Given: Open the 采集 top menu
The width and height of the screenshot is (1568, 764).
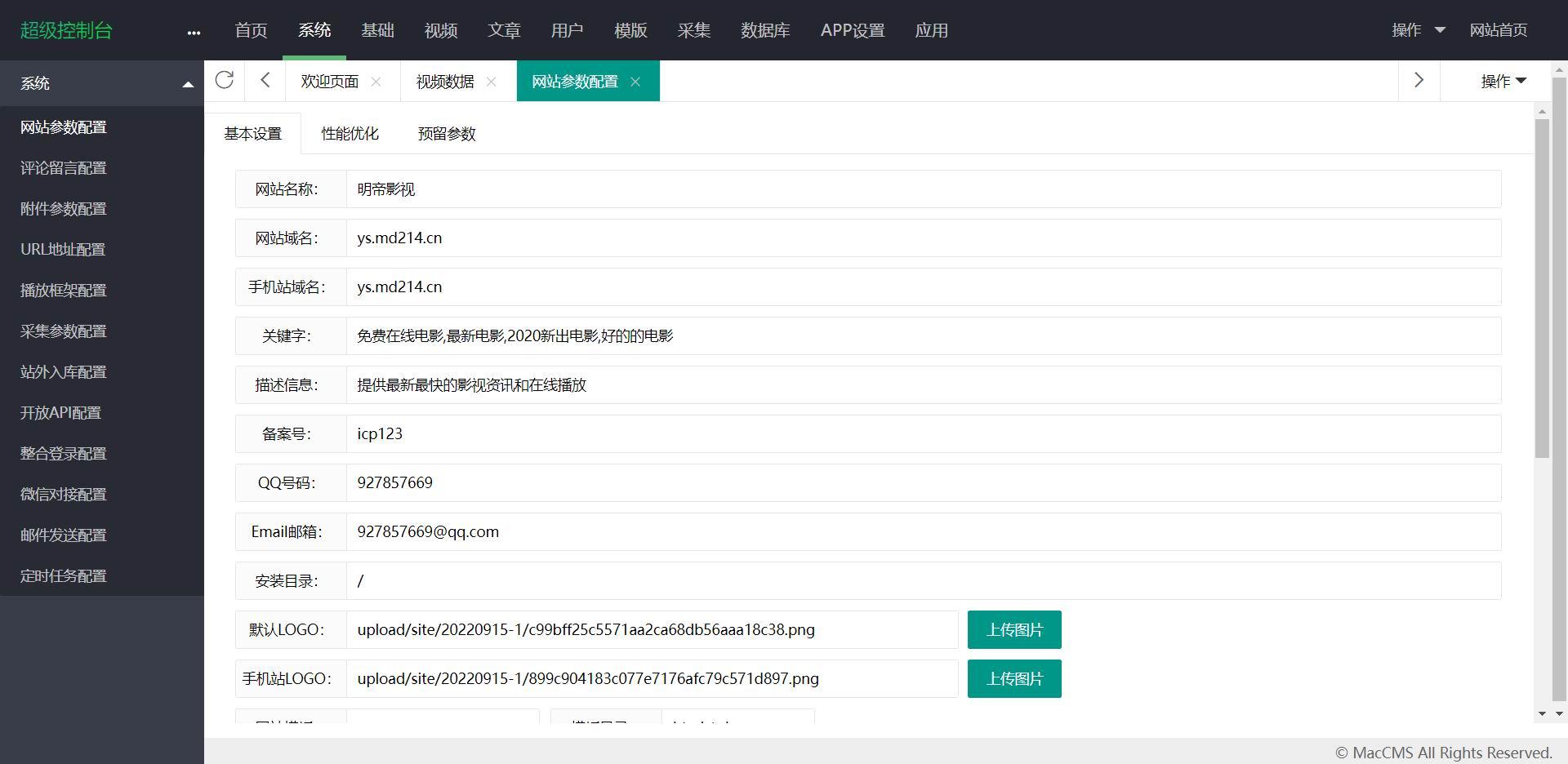Looking at the screenshot, I should (x=693, y=30).
